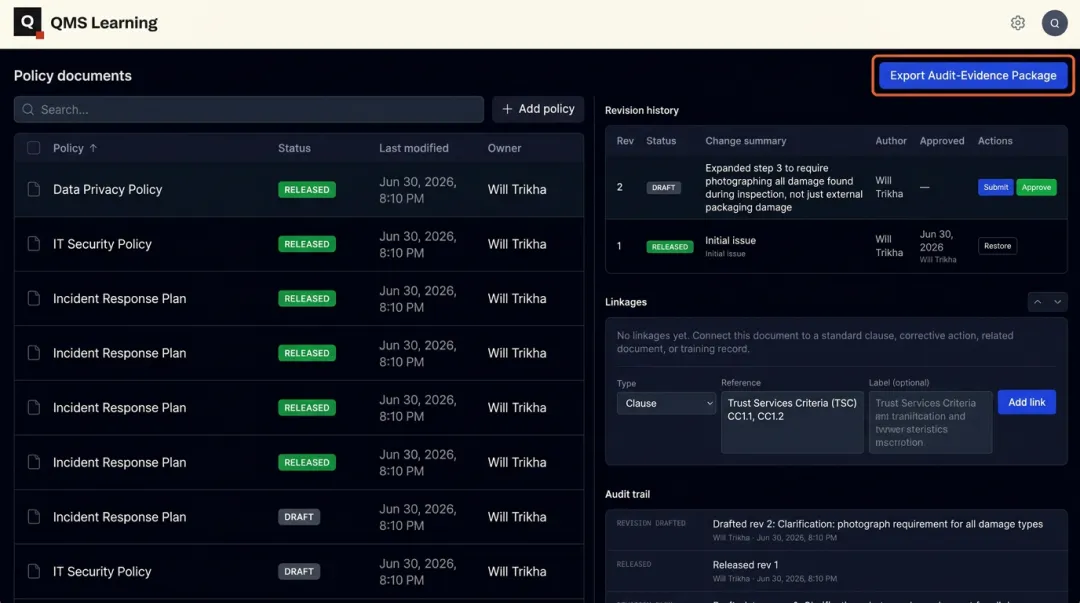This screenshot has height=603, width=1080.
Task: Focus the policy Search field
Action: point(249,110)
